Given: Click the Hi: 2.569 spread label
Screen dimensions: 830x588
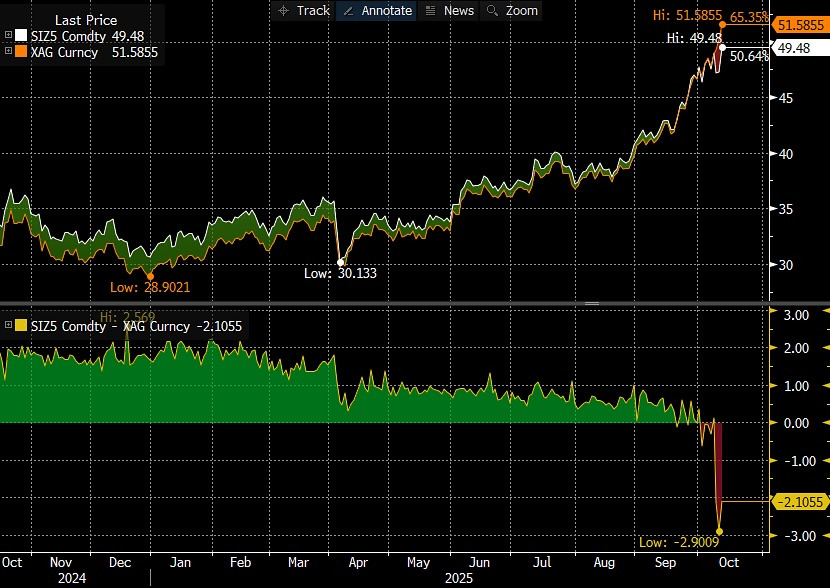Looking at the screenshot, I should point(127,317).
